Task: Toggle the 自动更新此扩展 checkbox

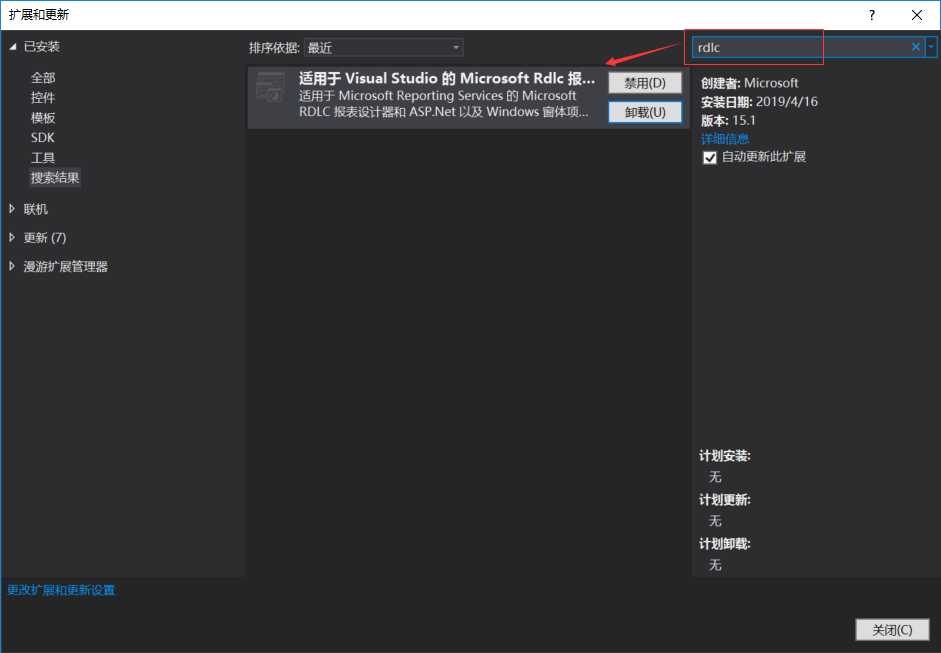Action: pyautogui.click(x=710, y=158)
